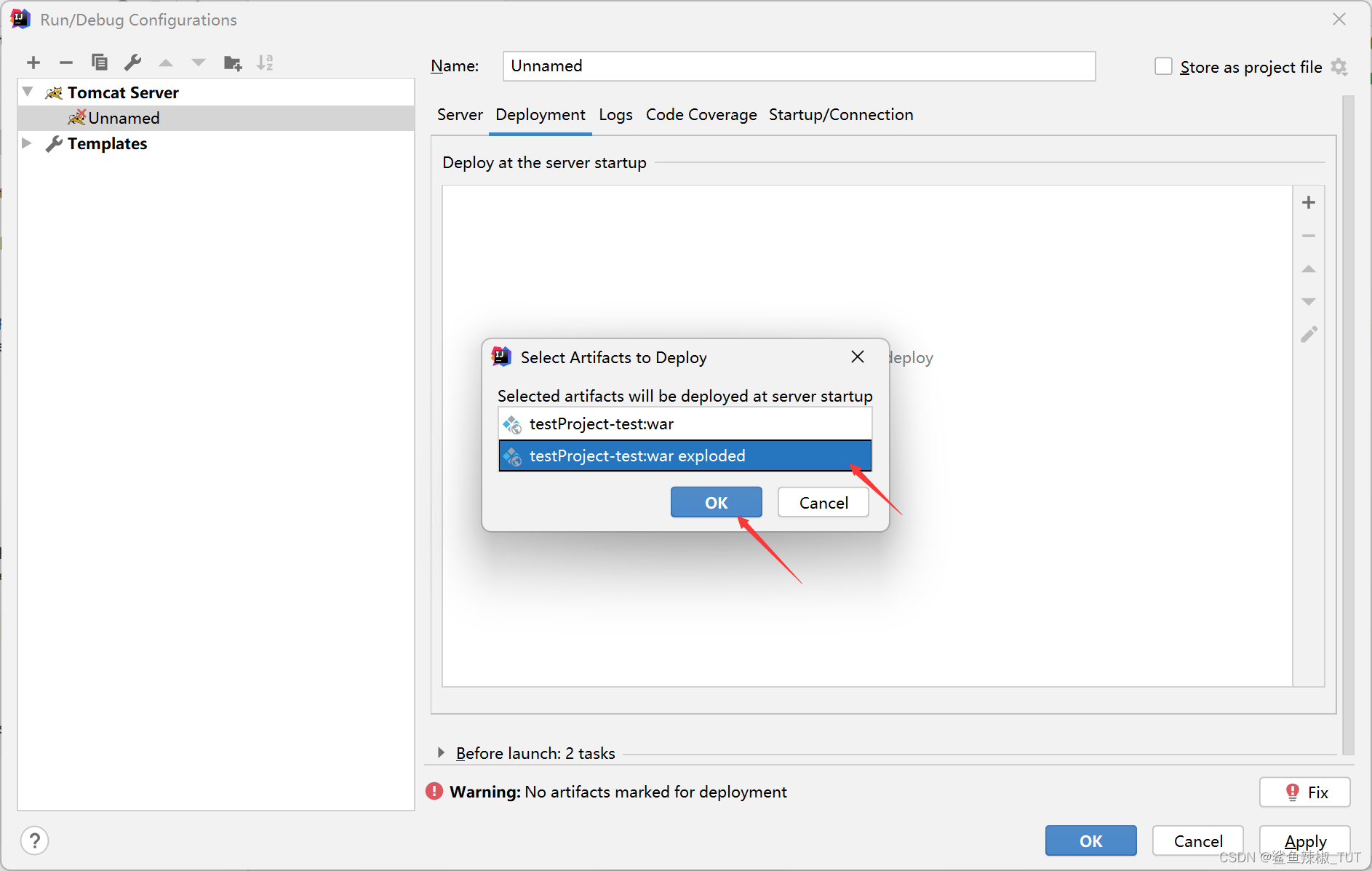
Task: Open edit templates wrench icon in toolbar
Action: point(132,63)
